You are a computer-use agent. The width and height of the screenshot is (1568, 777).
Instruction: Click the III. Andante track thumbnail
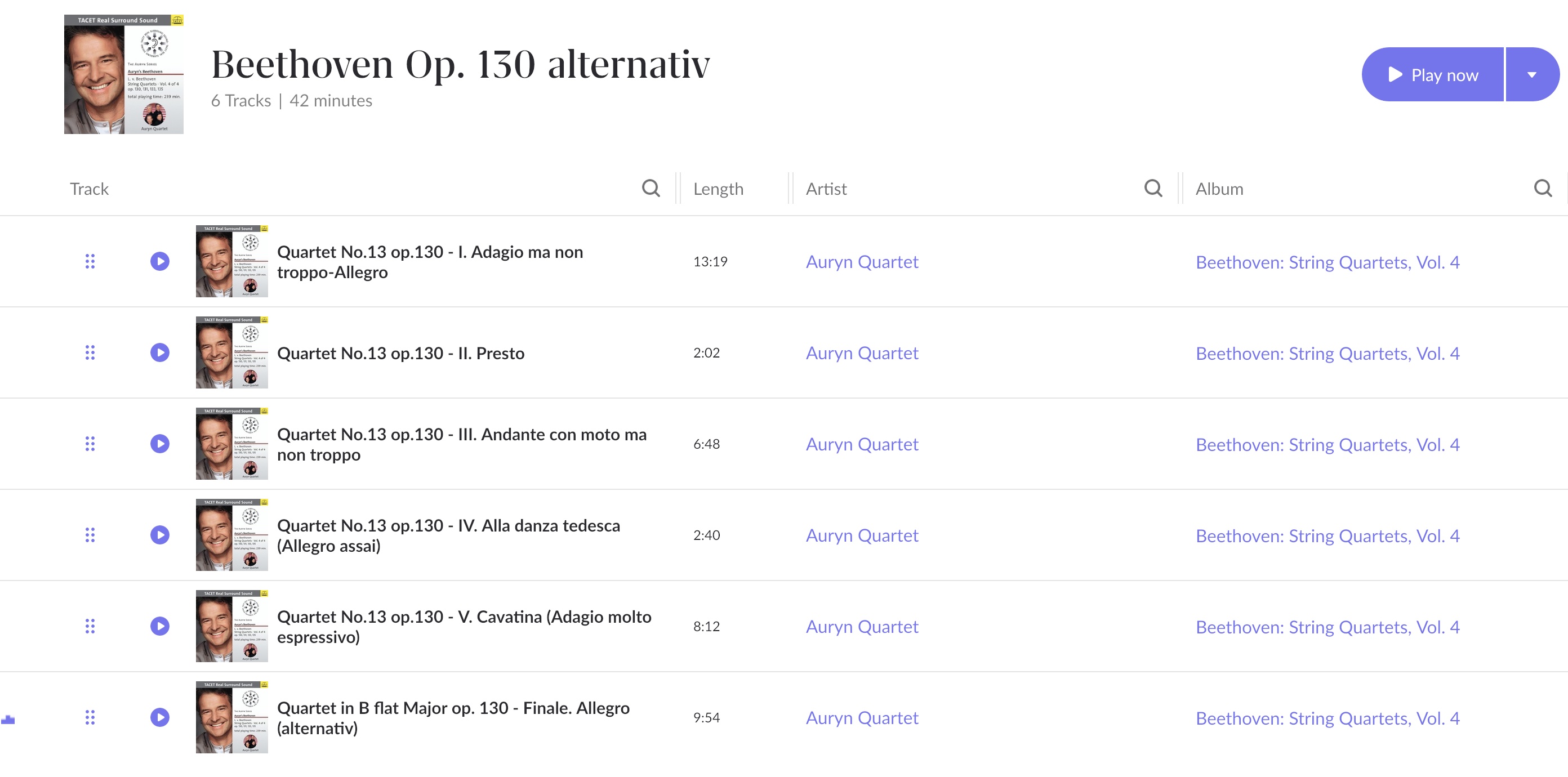pos(232,444)
